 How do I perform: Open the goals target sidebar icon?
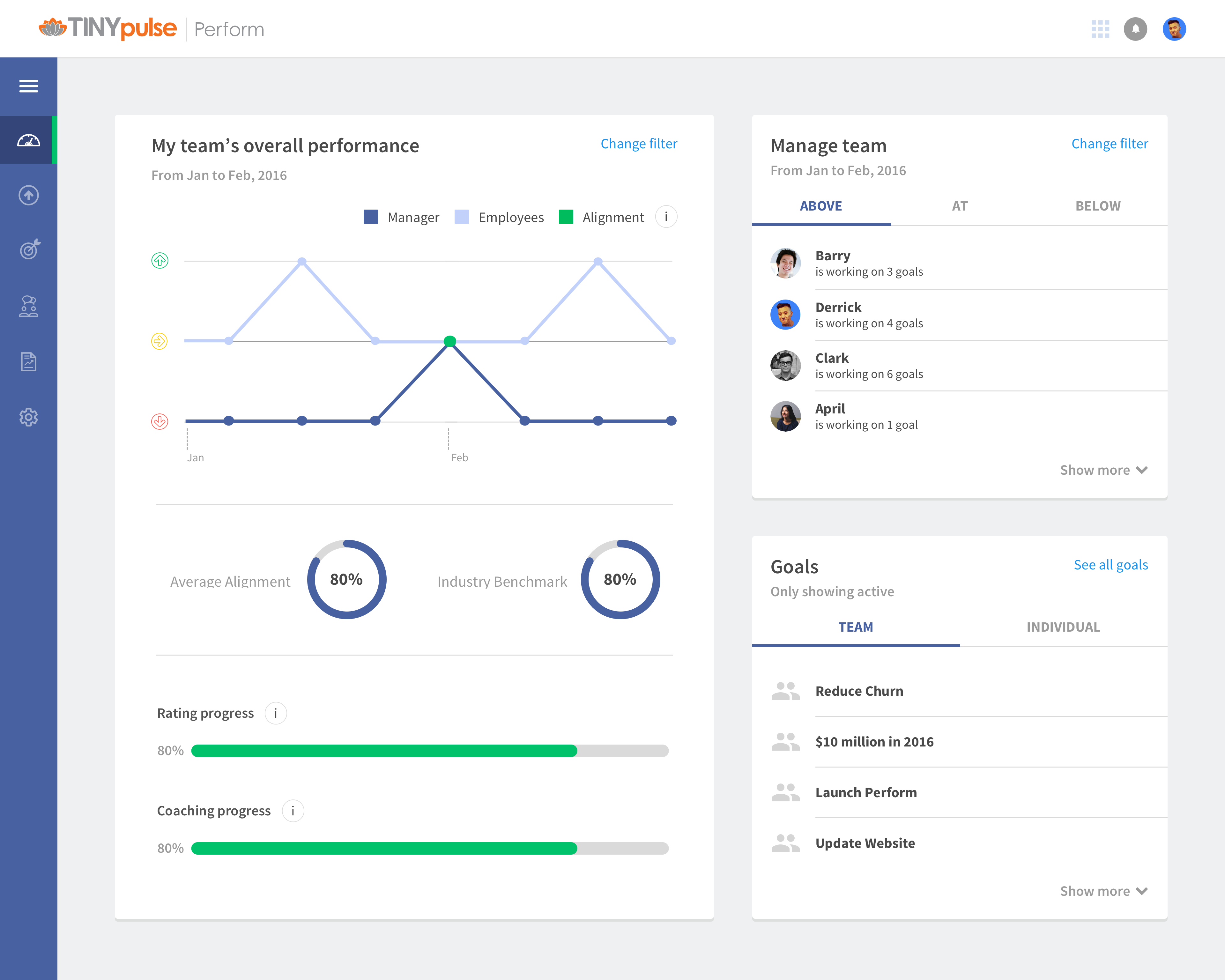tap(30, 249)
